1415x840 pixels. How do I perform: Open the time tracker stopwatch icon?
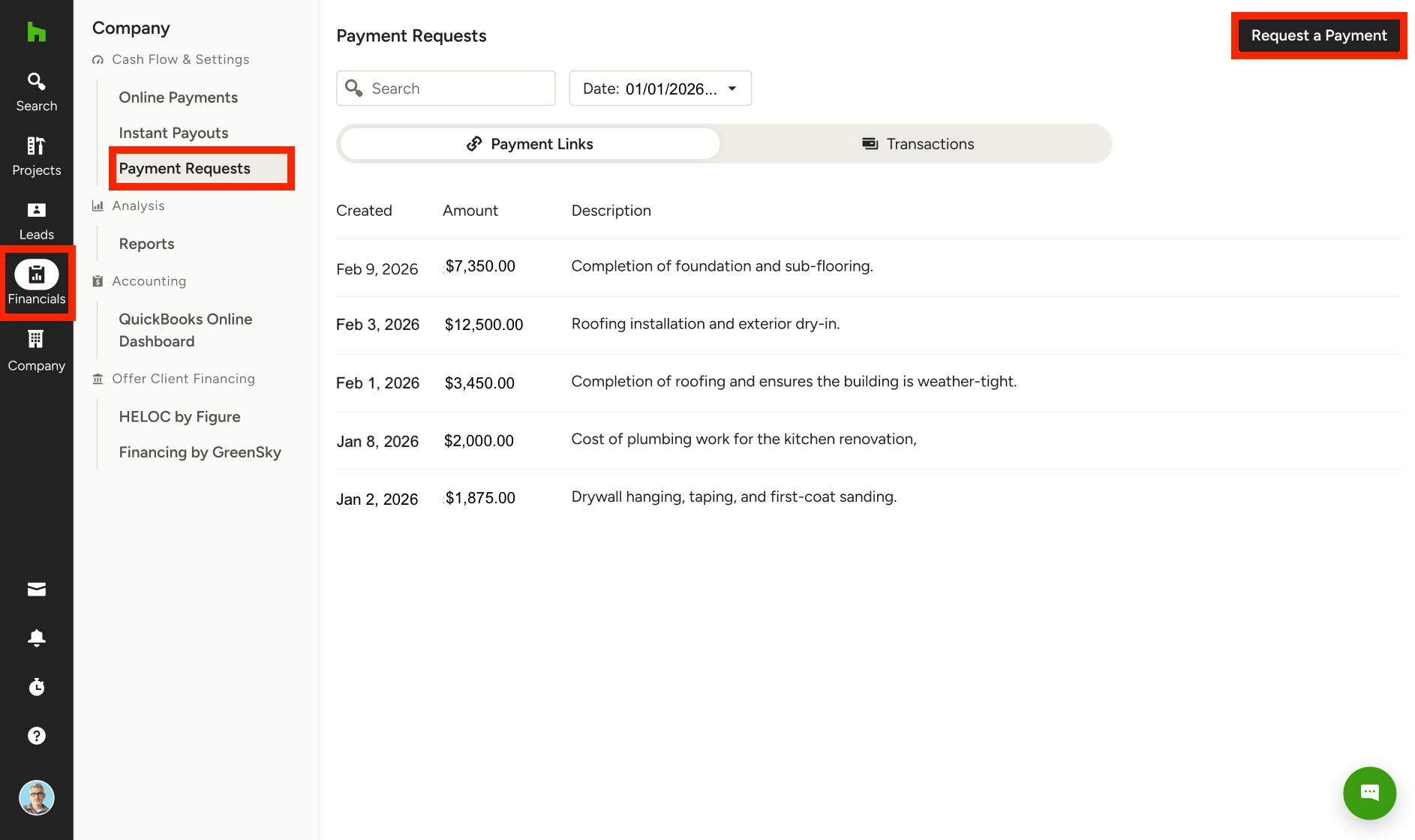(x=36, y=687)
